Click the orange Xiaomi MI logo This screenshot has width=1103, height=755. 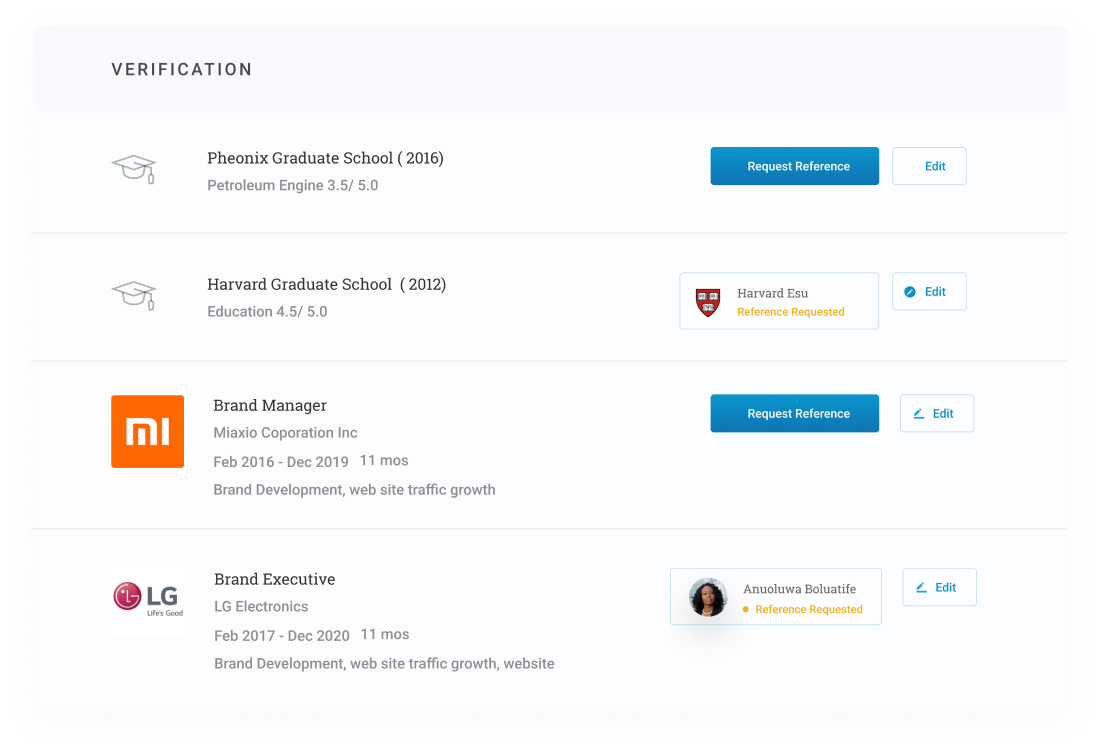(147, 431)
